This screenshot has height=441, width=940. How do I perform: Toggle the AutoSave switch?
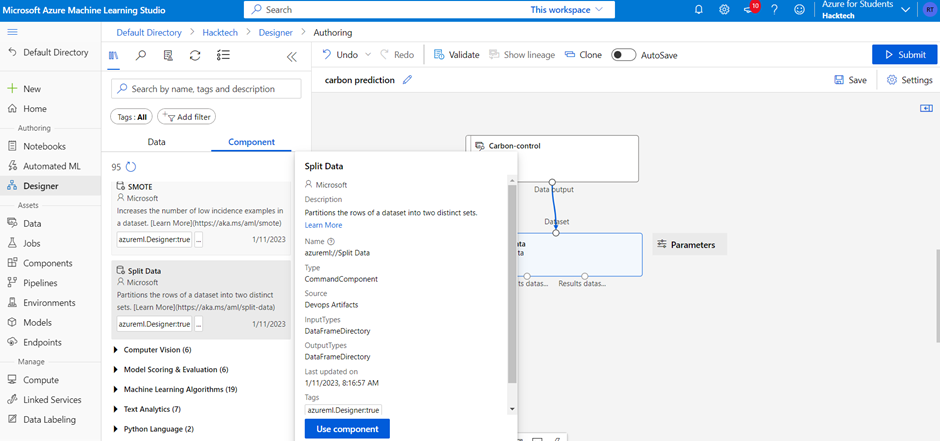[623, 55]
